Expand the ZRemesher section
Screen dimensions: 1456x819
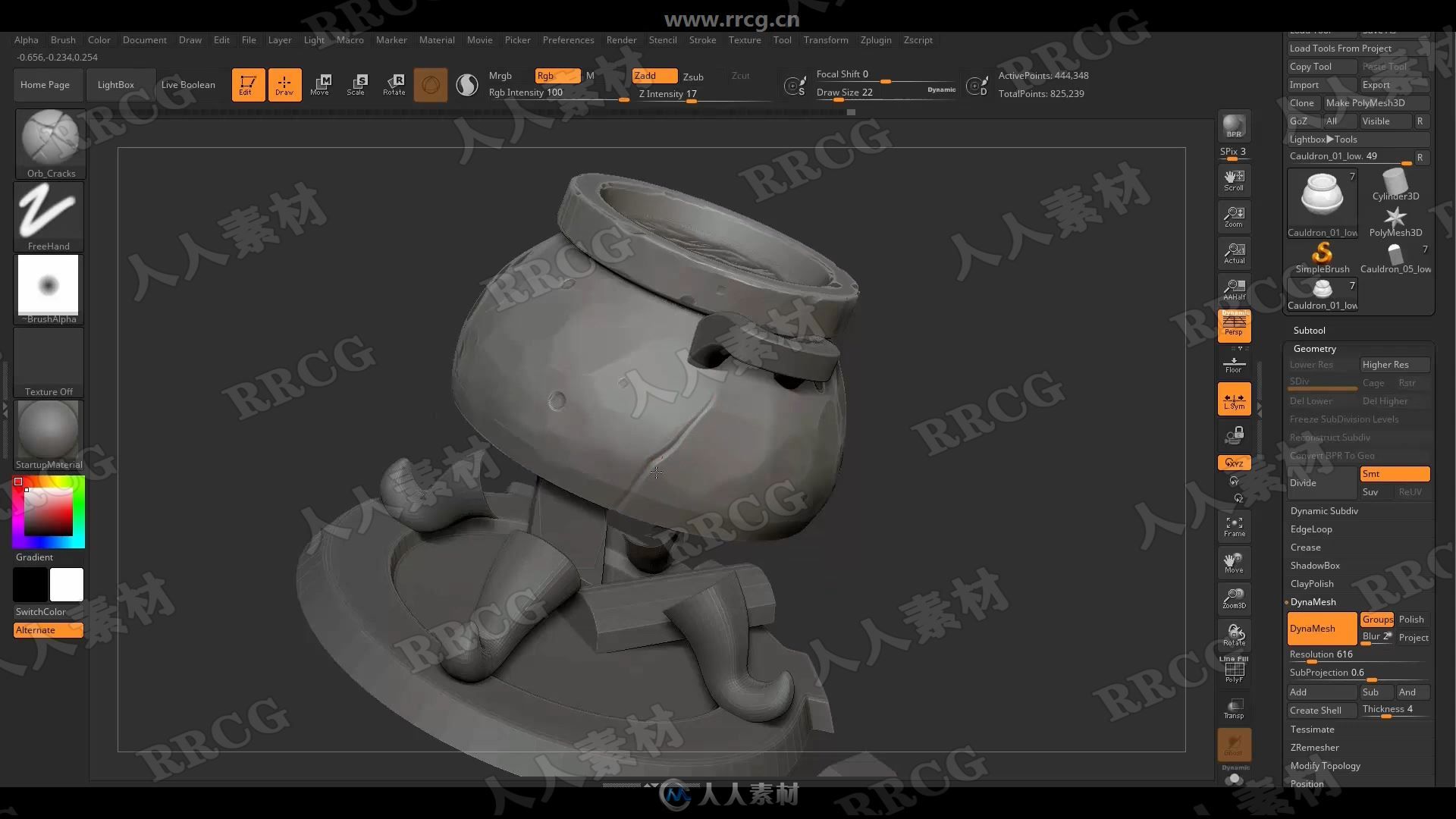pyautogui.click(x=1314, y=748)
